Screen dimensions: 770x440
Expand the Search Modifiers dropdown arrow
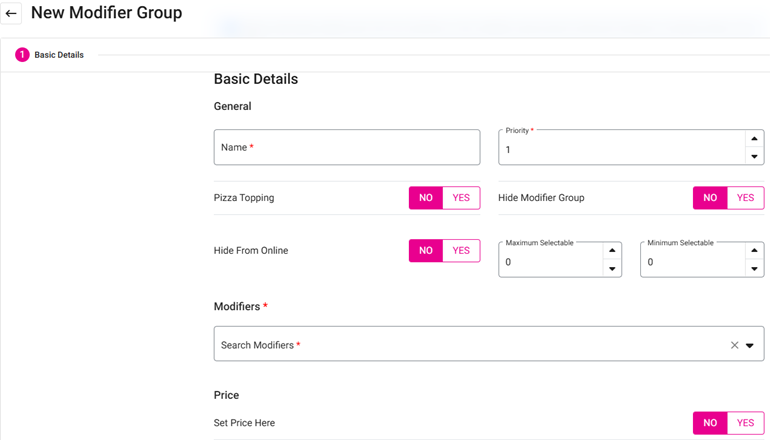click(750, 345)
